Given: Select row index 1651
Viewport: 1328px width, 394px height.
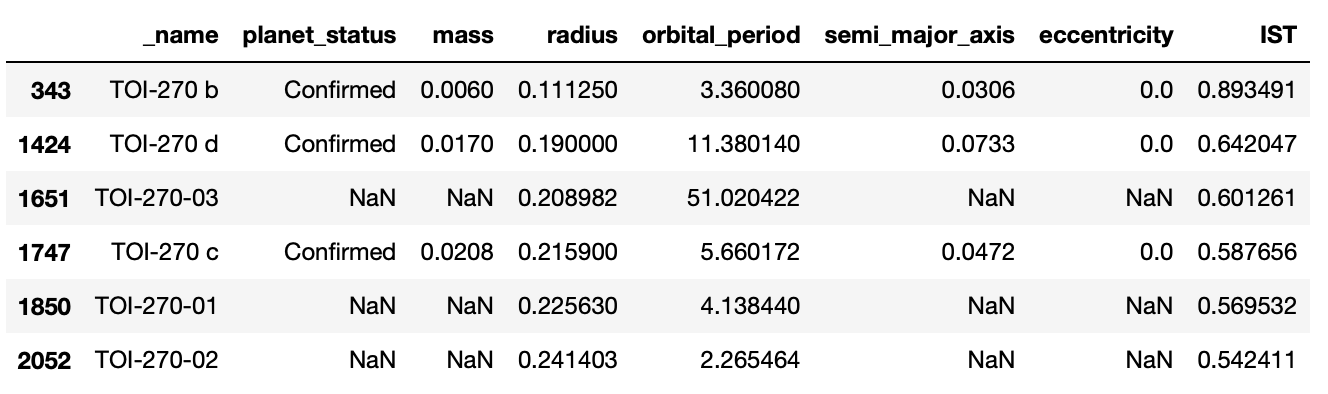Looking at the screenshot, I should pyautogui.click(x=44, y=198).
